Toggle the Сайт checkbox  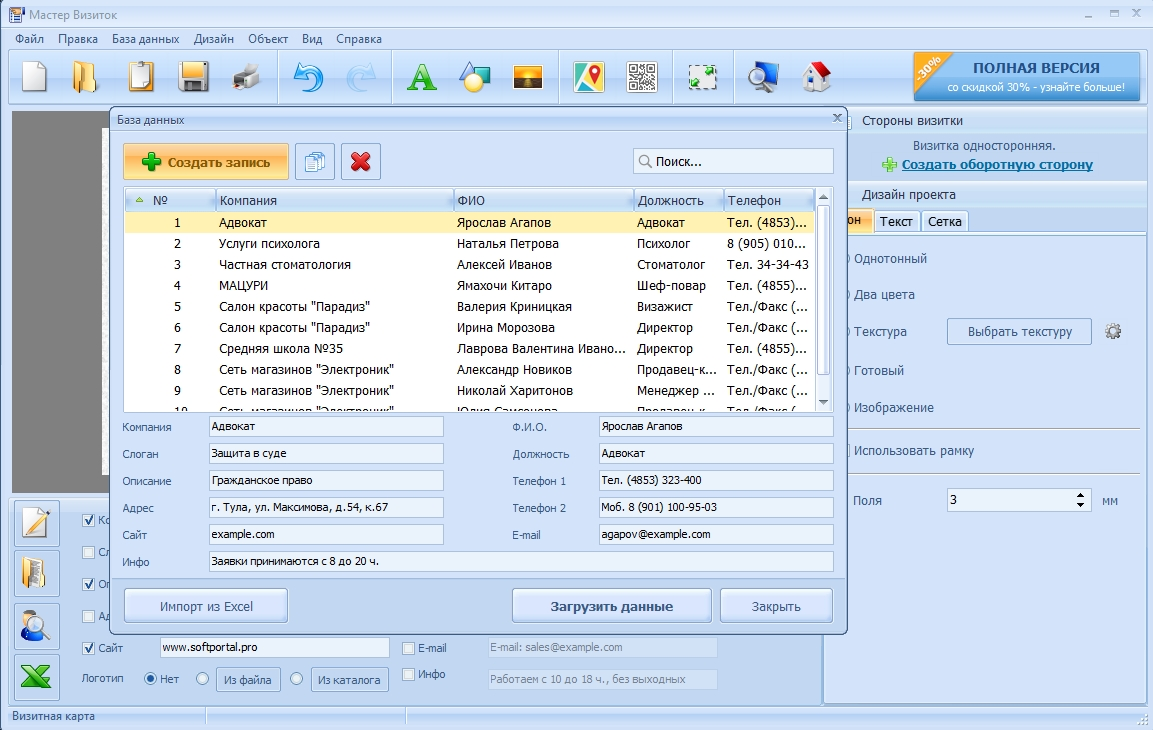(89, 648)
